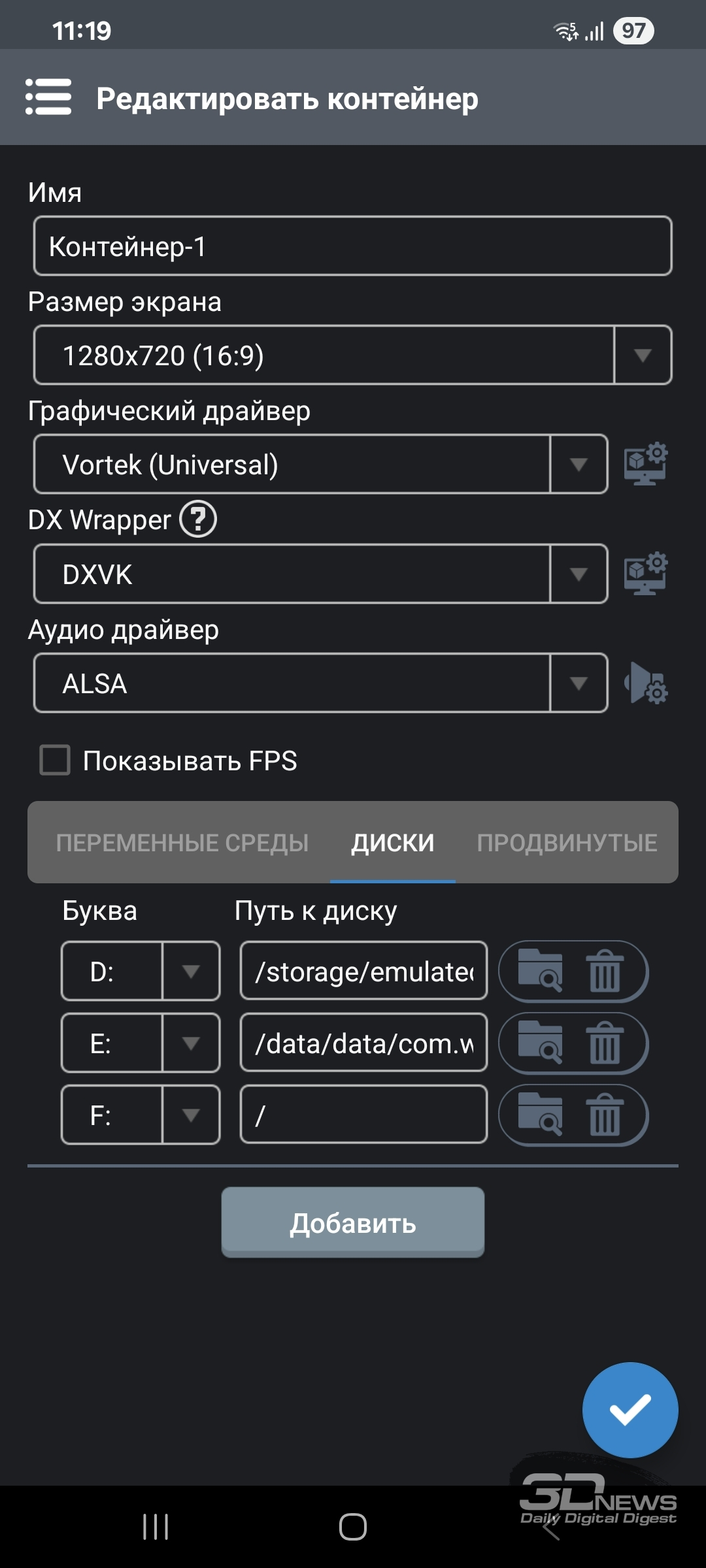Viewport: 706px width, 1568px height.
Task: Switch to Переменные среды tab
Action: (182, 843)
